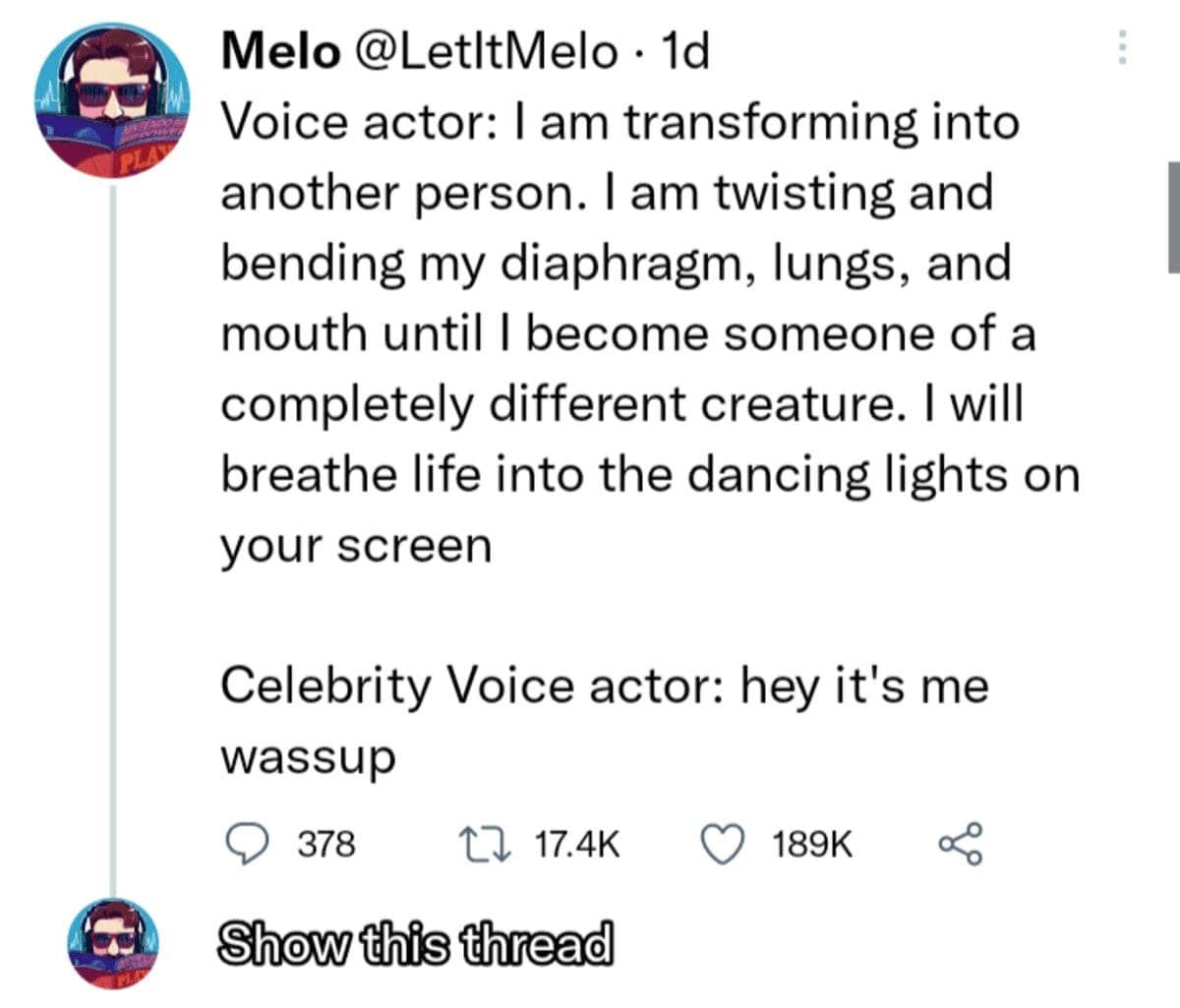The width and height of the screenshot is (1180, 1008).
Task: Click the "dancing lights on your screen" tweet text
Action: point(649,476)
